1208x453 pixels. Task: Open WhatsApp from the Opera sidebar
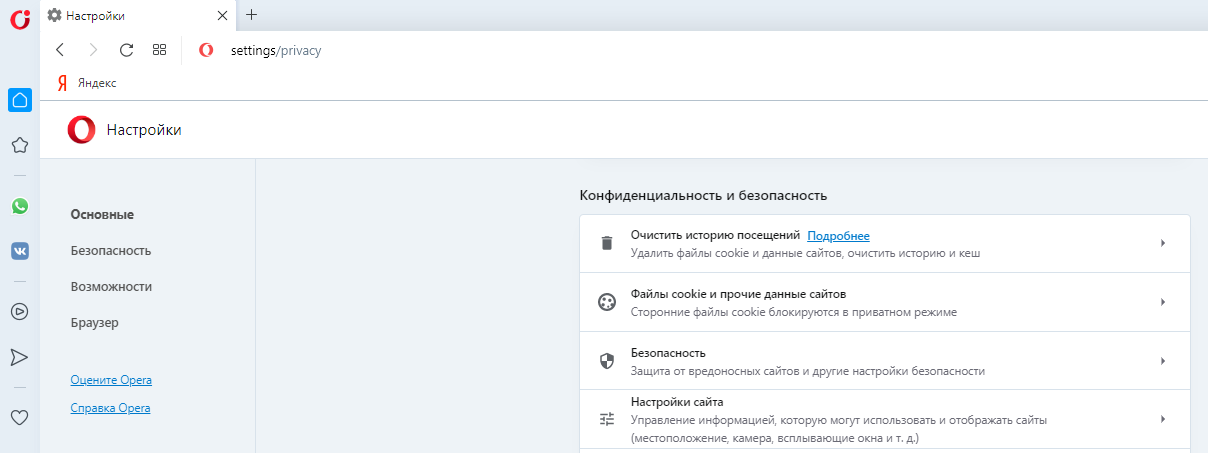click(19, 206)
